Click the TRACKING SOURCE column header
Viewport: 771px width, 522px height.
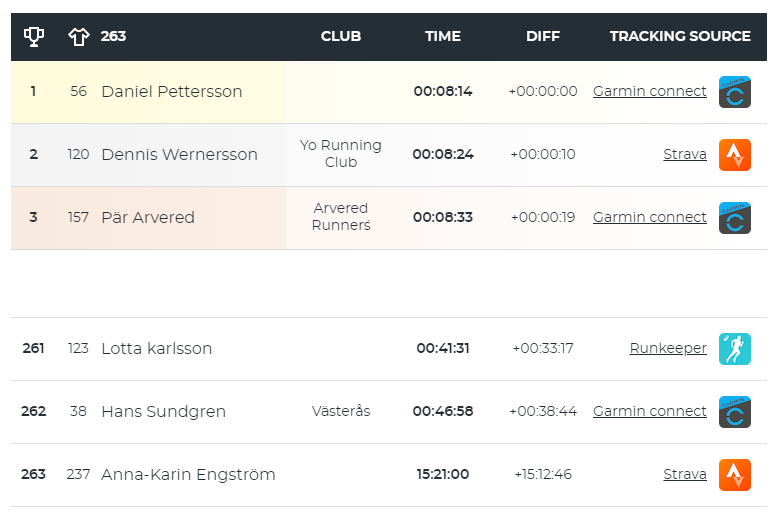[x=680, y=36]
